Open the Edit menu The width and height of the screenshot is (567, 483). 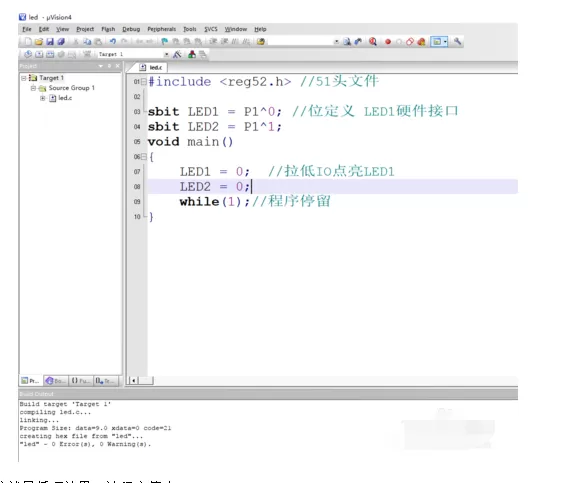point(44,29)
